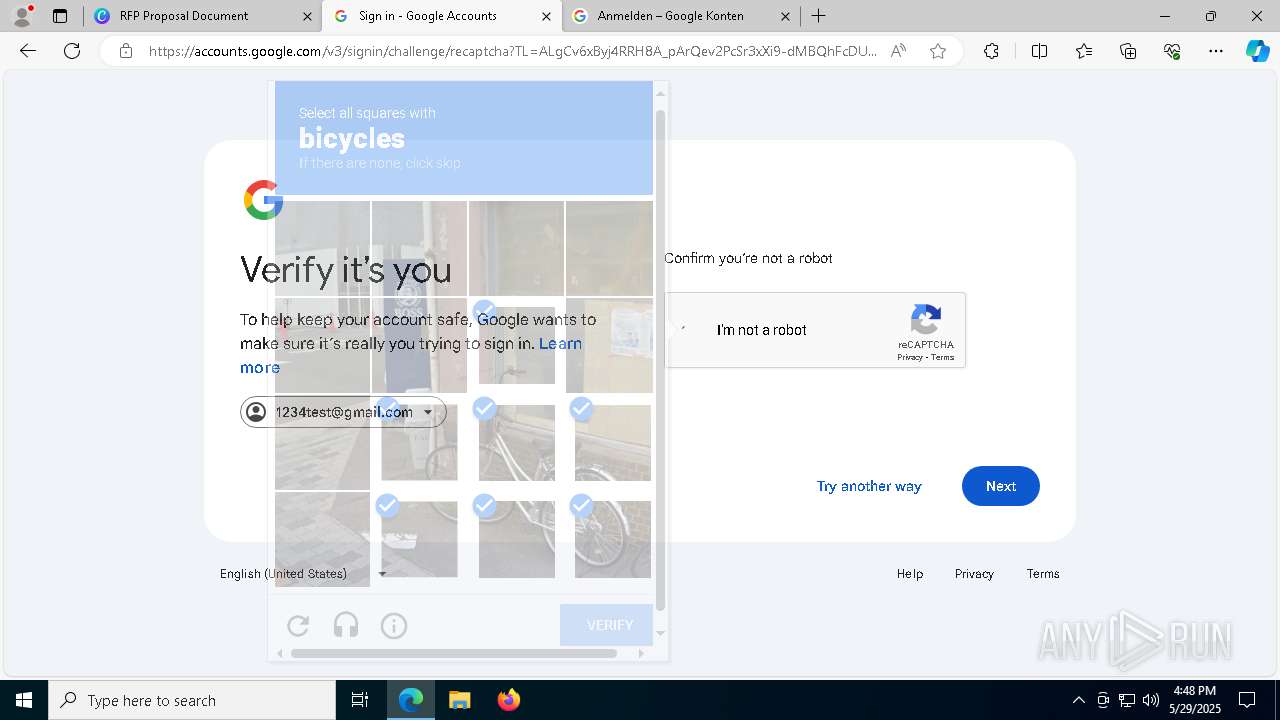
Task: Click the address bar URL
Action: point(513,51)
